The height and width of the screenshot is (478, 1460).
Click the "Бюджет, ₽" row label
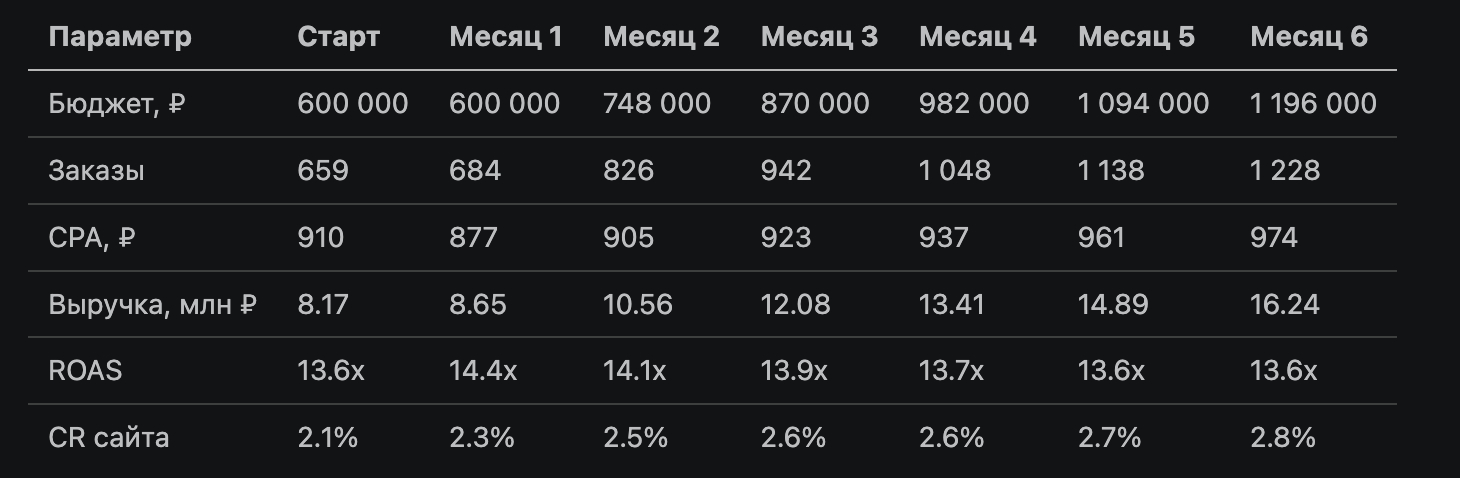tap(117, 103)
